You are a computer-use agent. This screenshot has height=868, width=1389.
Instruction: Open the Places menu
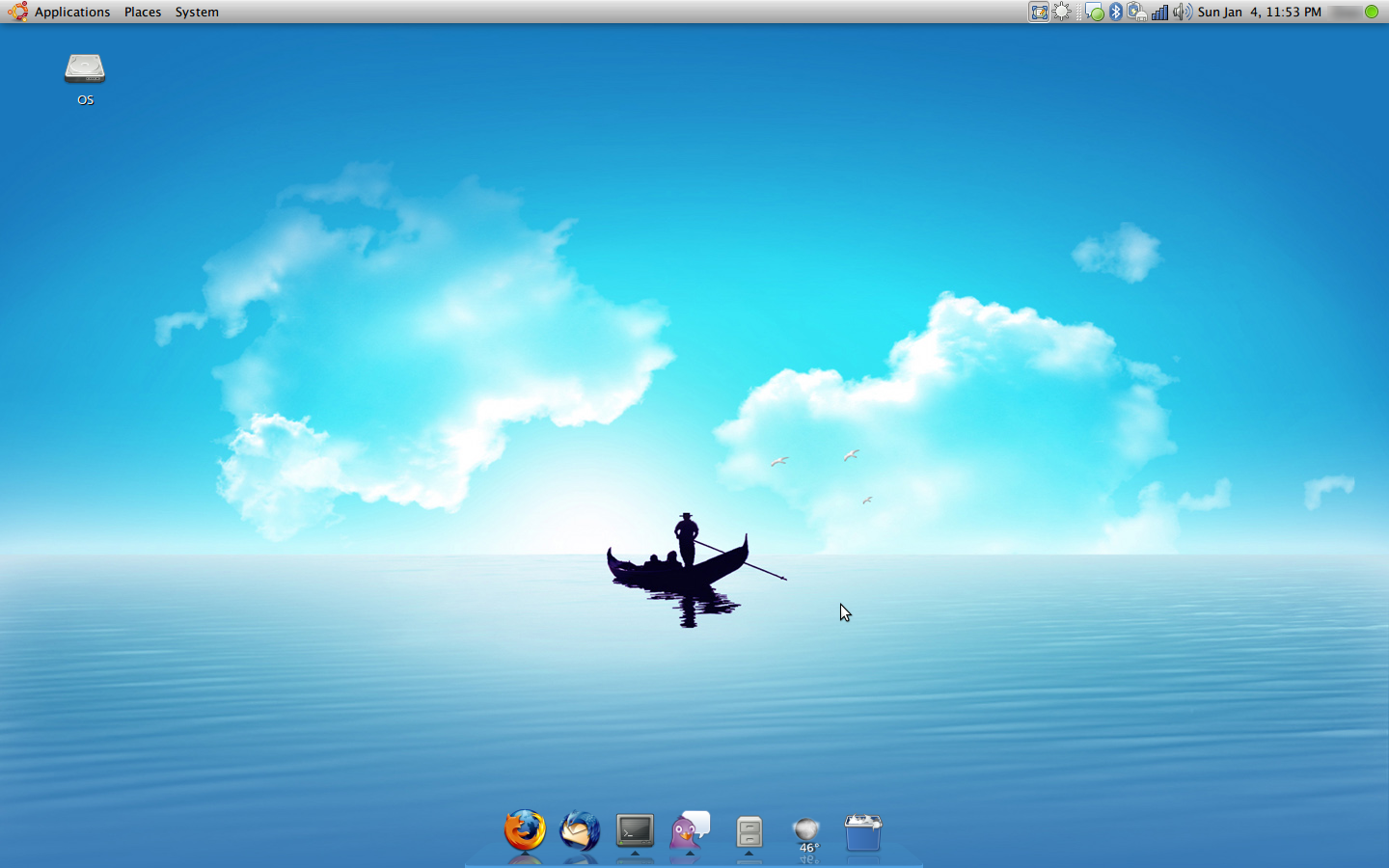(143, 12)
